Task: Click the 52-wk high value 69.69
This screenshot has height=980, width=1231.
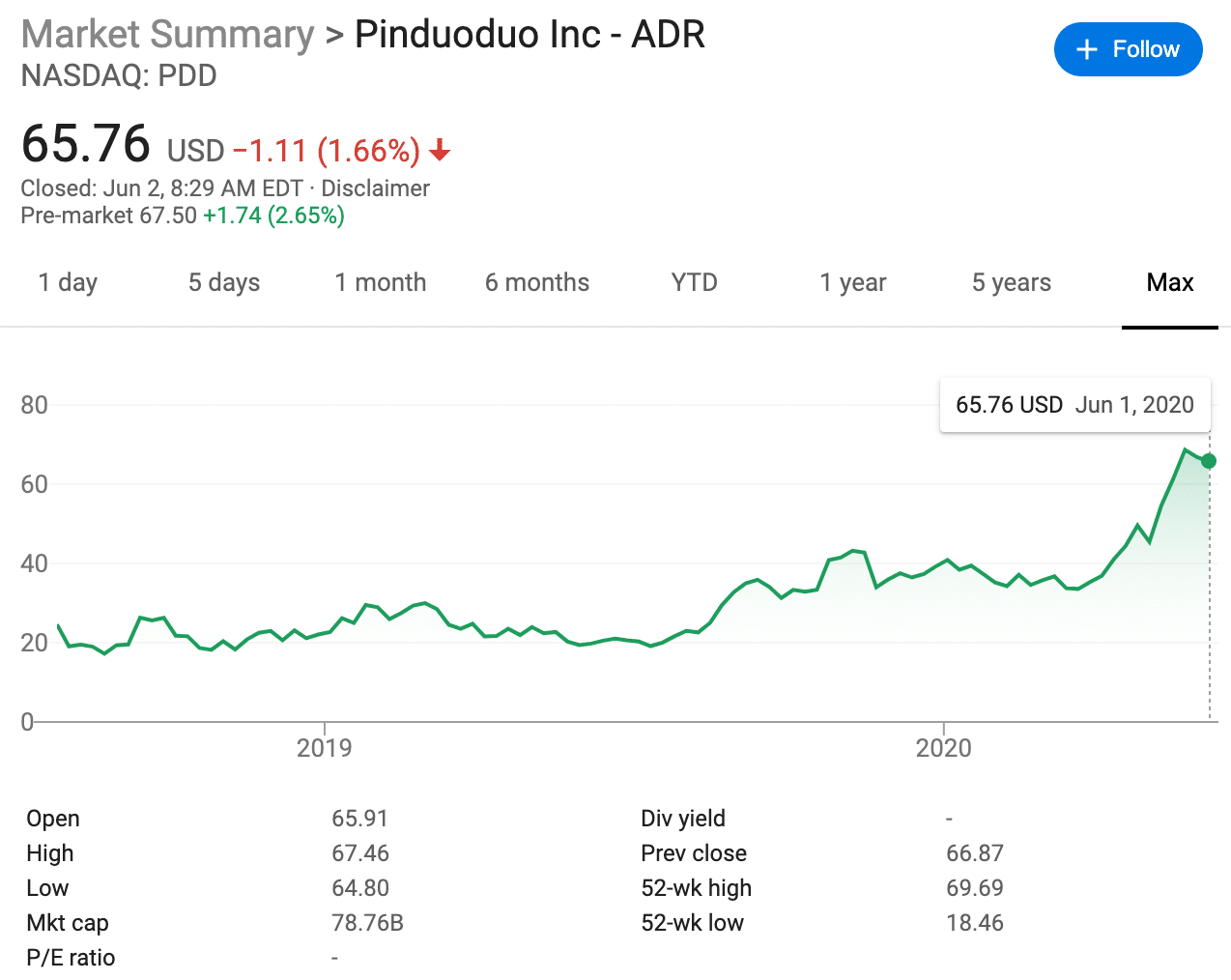Action: [x=975, y=887]
